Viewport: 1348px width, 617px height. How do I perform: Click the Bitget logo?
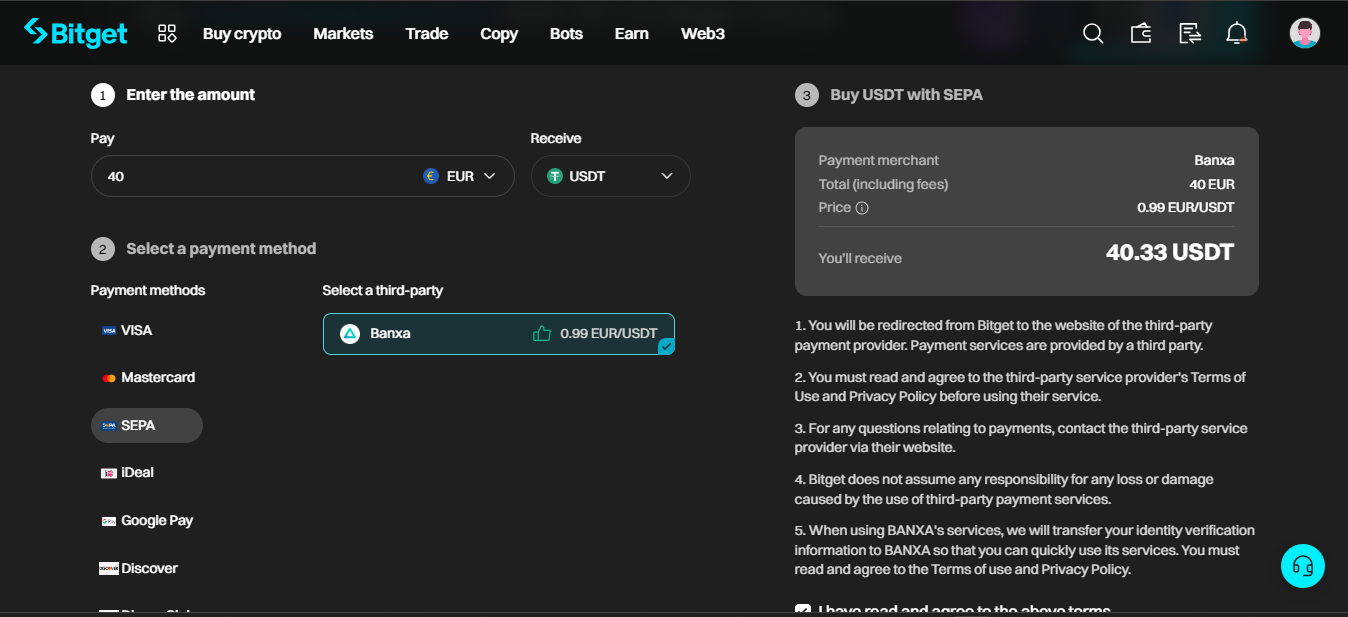point(76,33)
